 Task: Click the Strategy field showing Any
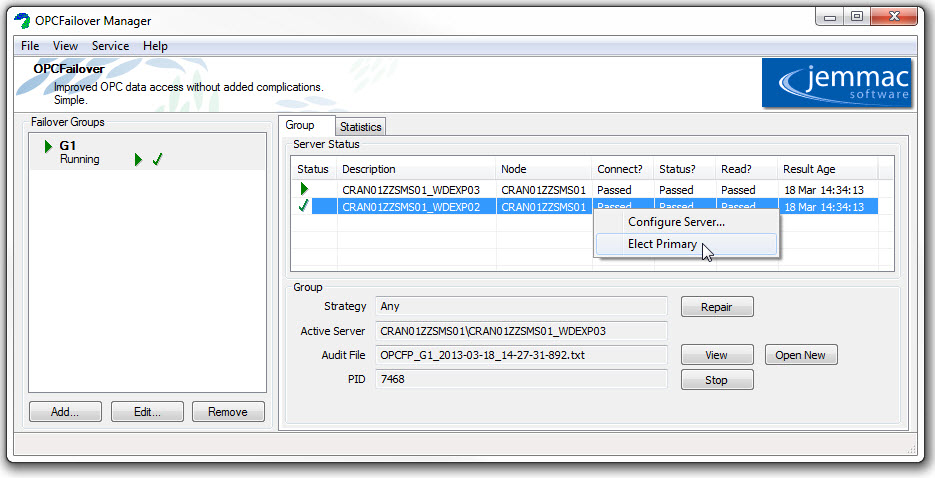[x=522, y=306]
